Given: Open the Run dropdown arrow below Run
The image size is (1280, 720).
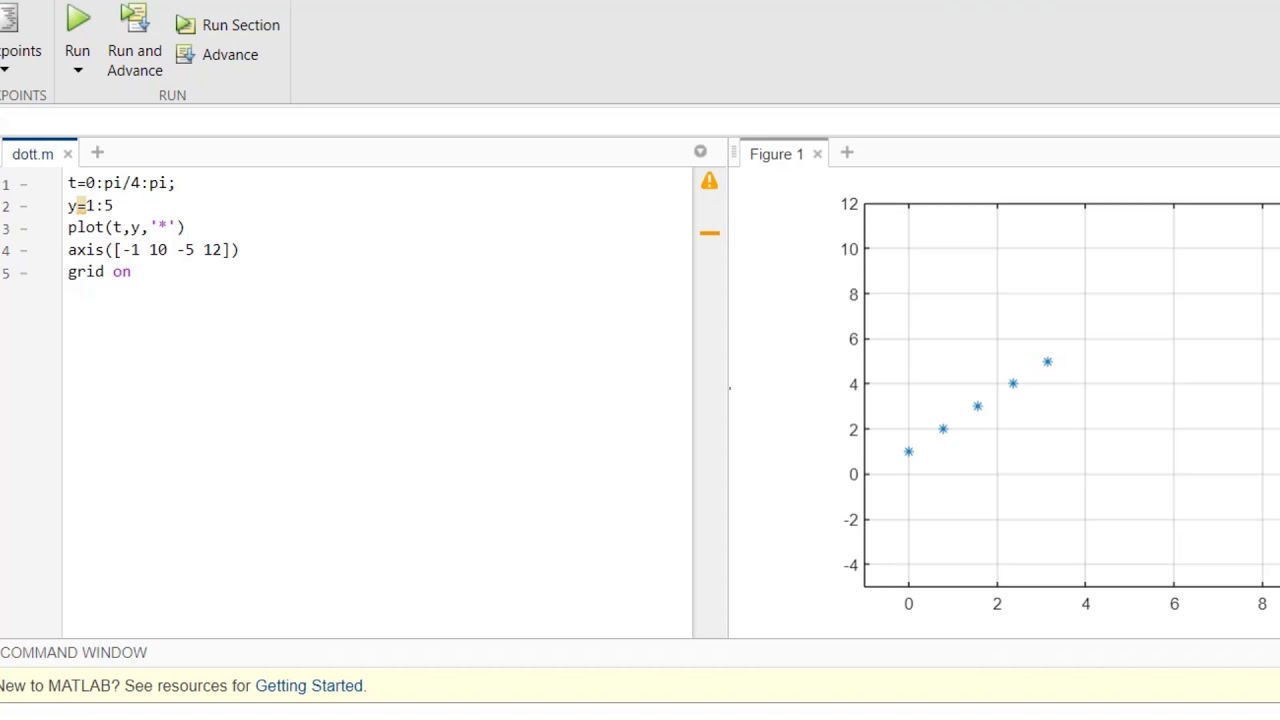Looking at the screenshot, I should (78, 71).
